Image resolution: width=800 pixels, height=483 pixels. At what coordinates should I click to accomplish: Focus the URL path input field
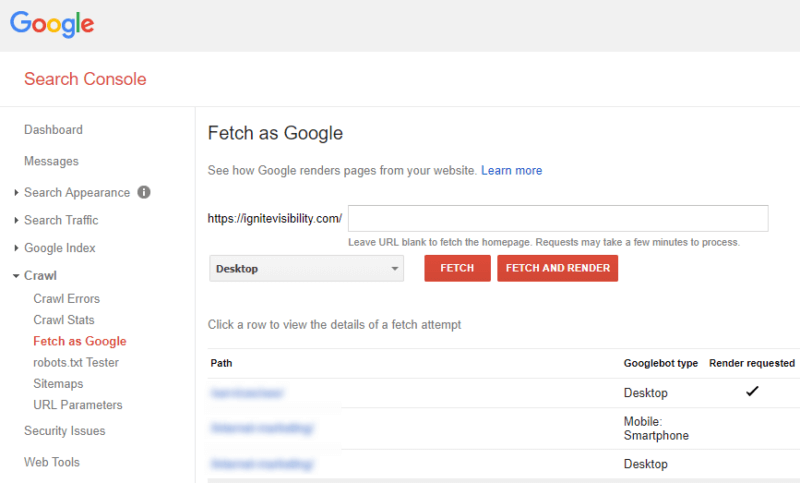[x=558, y=218]
